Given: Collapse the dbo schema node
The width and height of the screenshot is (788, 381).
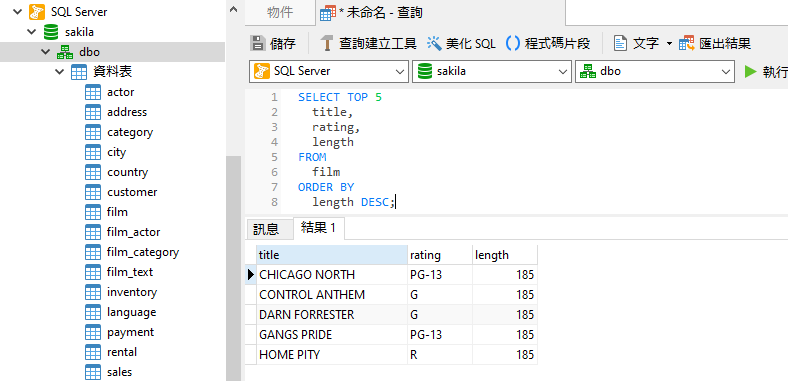Looking at the screenshot, I should [x=47, y=52].
